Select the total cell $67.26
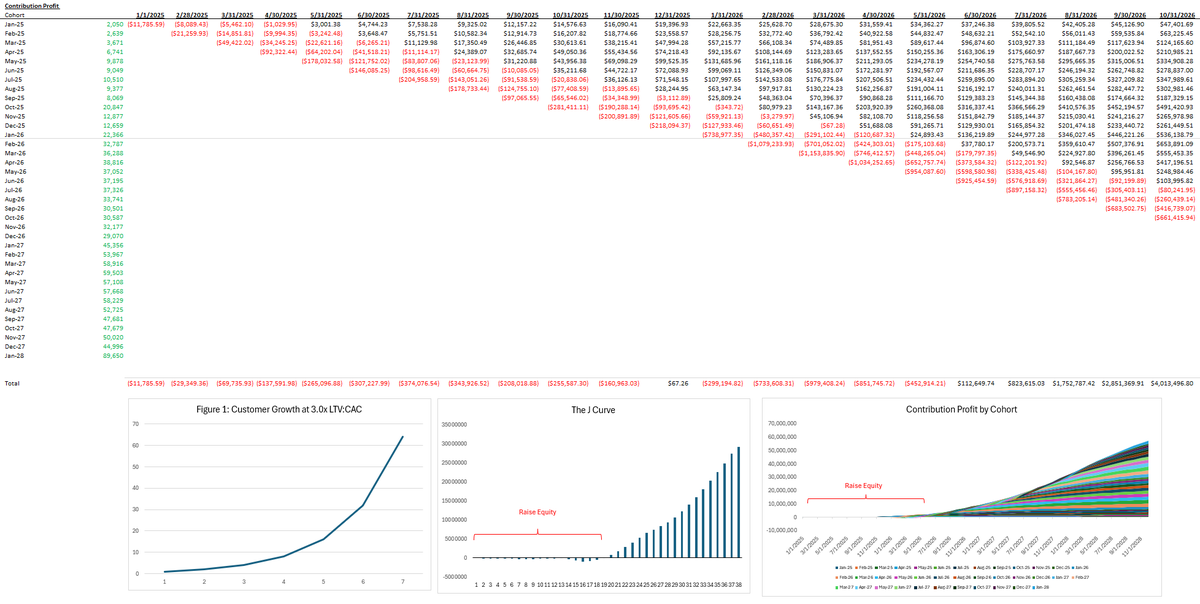 point(676,383)
